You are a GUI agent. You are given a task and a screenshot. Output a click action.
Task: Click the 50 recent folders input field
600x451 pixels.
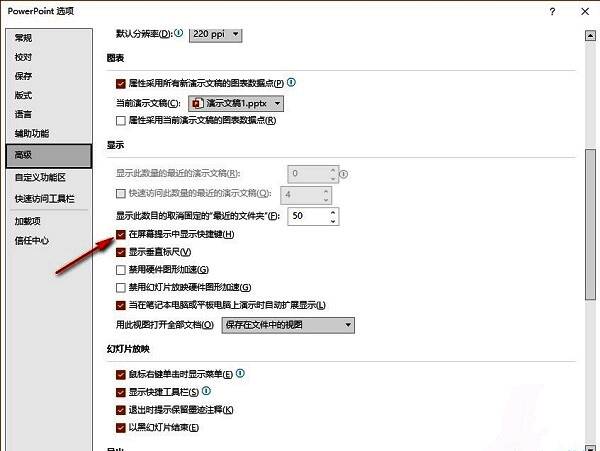point(308,217)
